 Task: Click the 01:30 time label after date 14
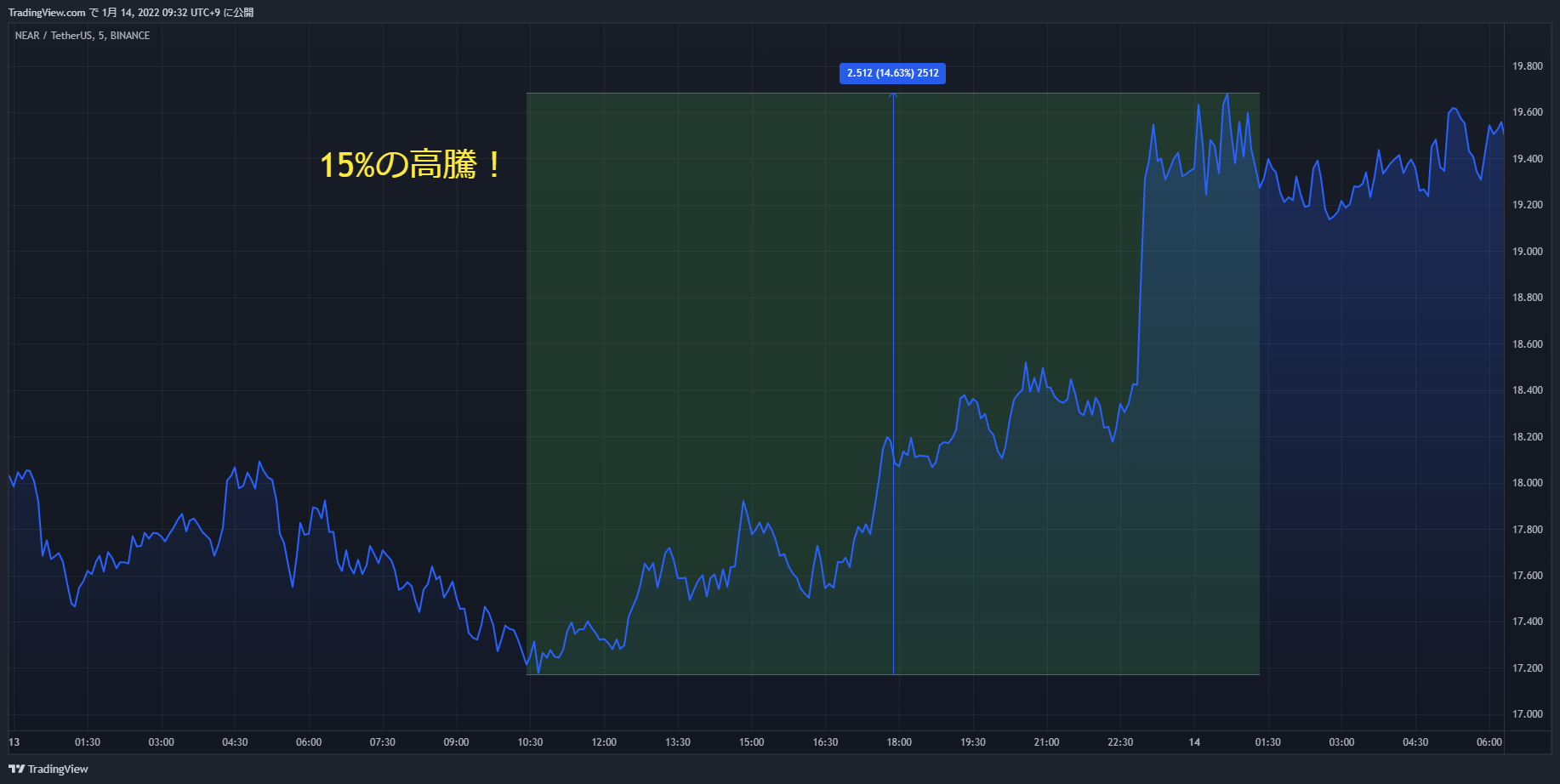(x=1268, y=742)
